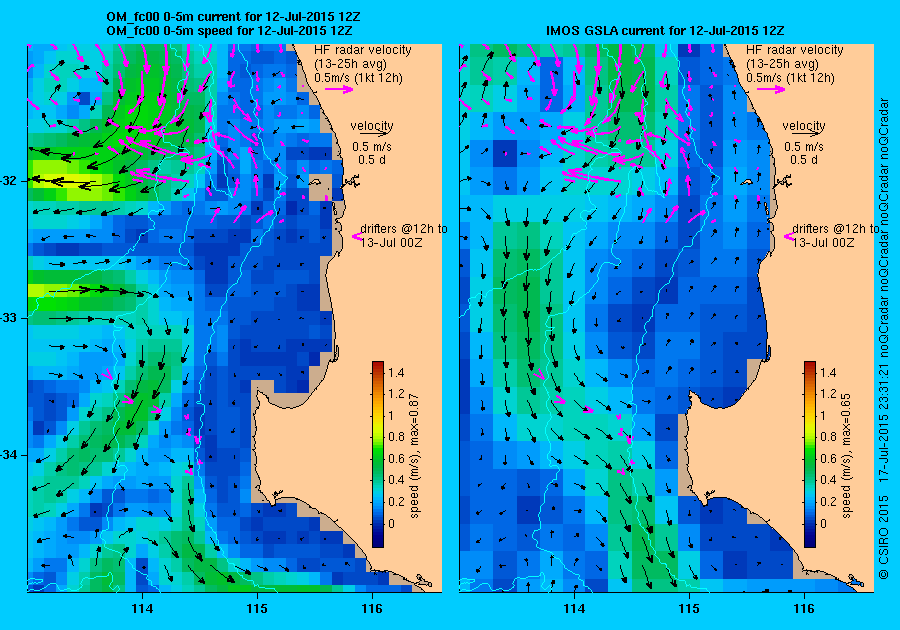Image resolution: width=900 pixels, height=630 pixels.
Task: Click latitude label -32 on left axis
Action: (x=11, y=181)
